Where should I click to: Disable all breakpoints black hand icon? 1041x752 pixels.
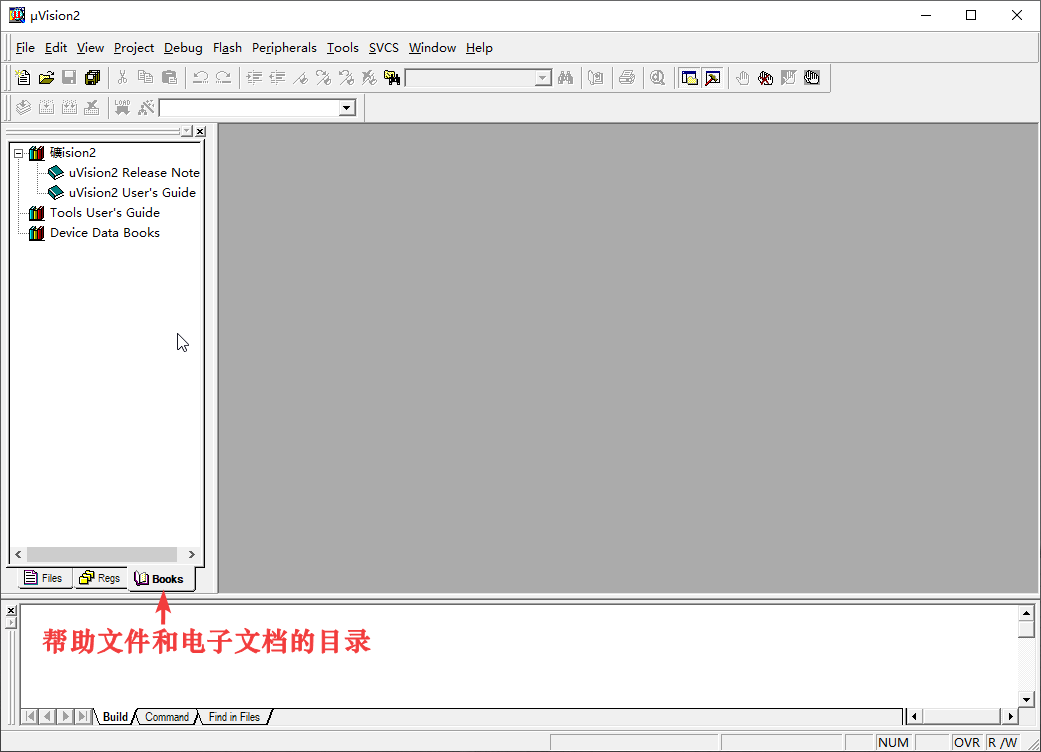811,78
